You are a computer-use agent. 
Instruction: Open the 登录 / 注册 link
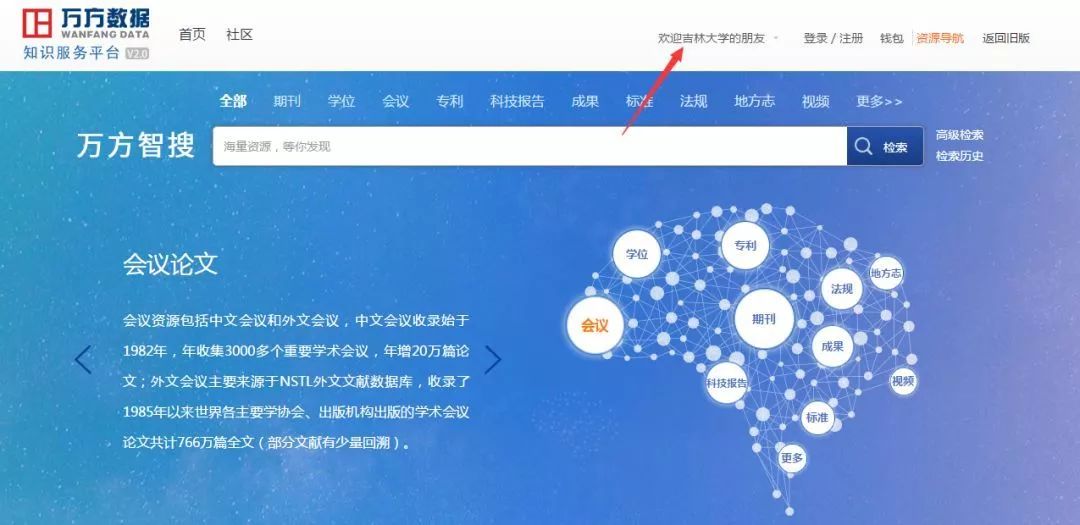(x=833, y=39)
